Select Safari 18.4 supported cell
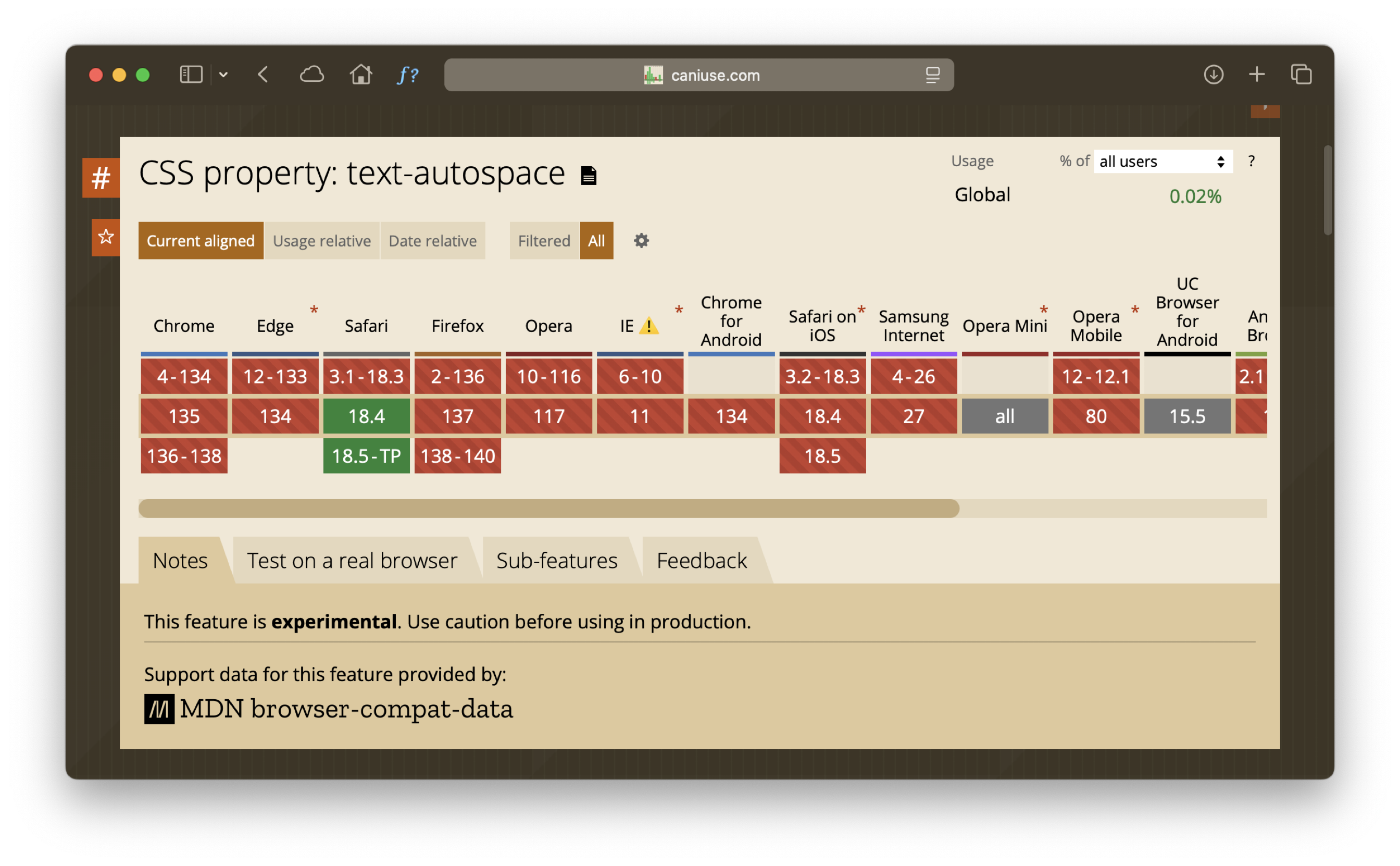 tap(366, 416)
